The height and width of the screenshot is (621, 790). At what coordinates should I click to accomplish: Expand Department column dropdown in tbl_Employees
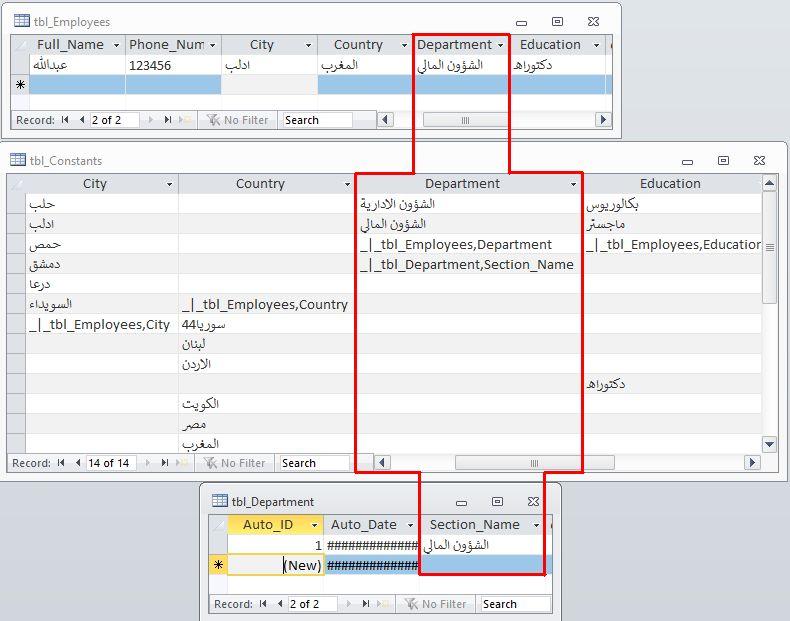[500, 45]
